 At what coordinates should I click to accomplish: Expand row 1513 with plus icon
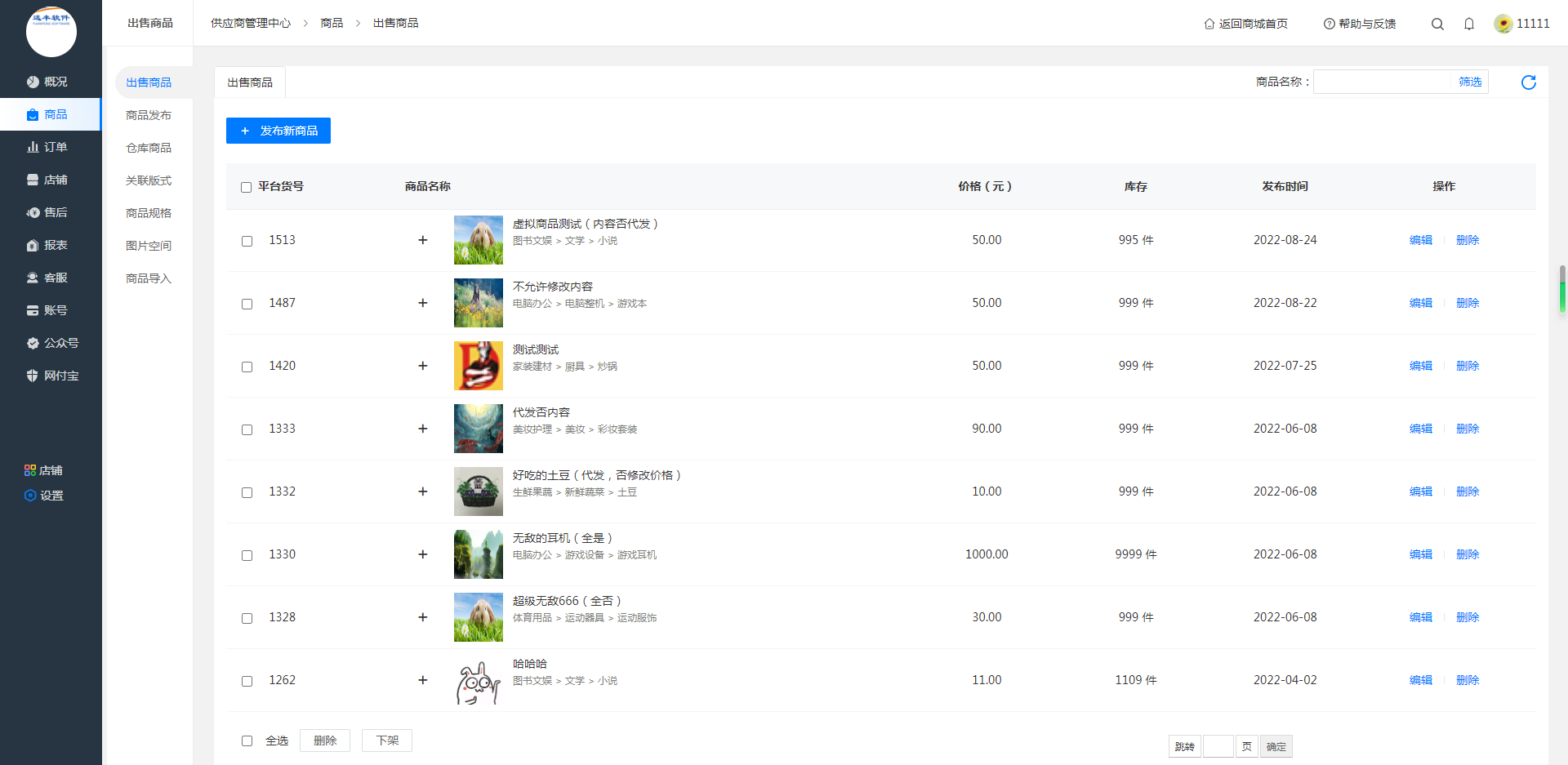coord(423,240)
